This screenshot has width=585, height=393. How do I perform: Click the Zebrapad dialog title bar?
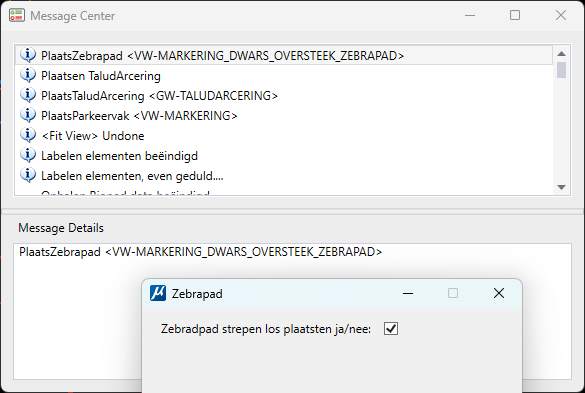pyautogui.click(x=332, y=294)
